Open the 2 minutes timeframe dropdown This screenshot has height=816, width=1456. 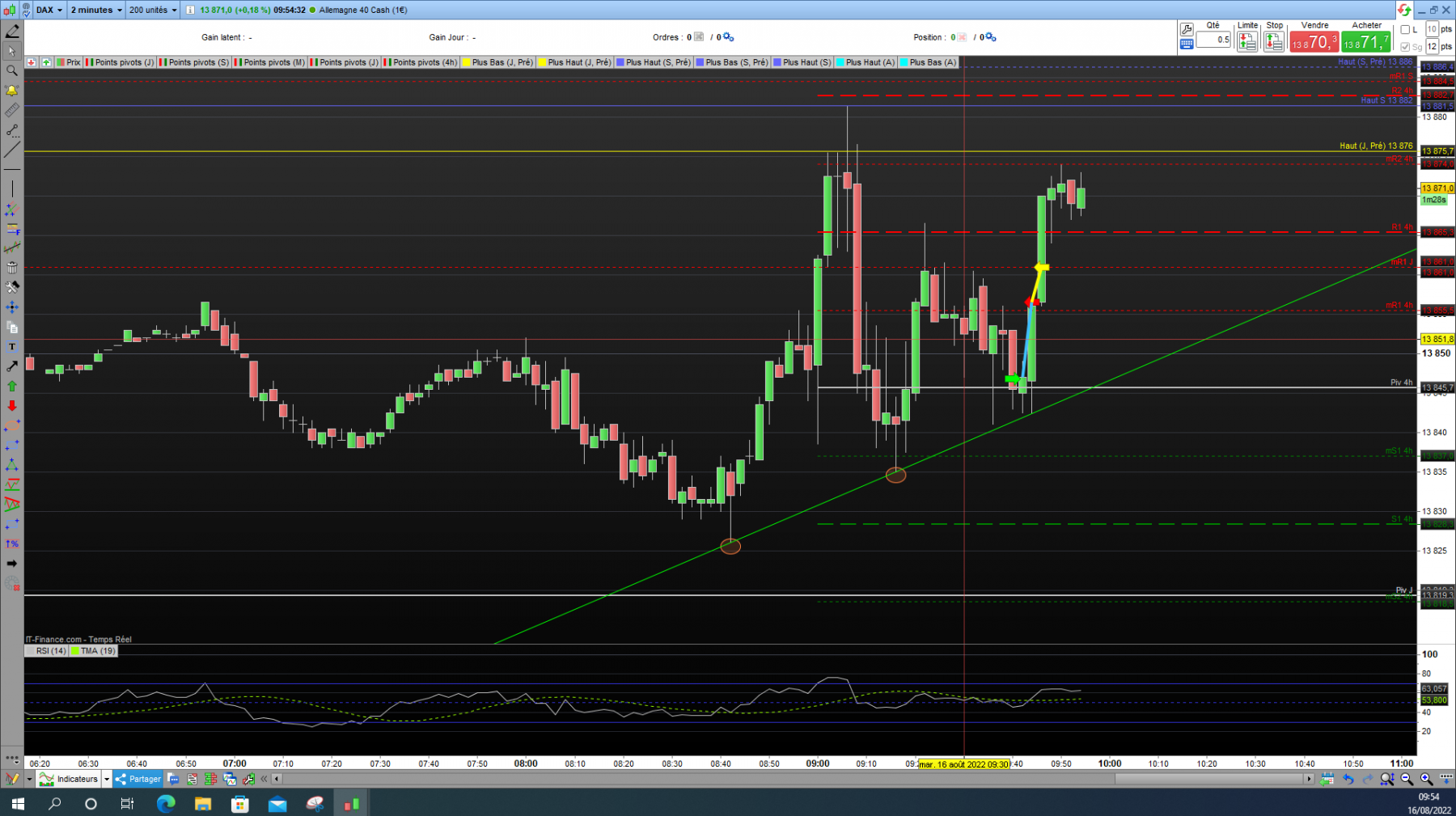[95, 10]
